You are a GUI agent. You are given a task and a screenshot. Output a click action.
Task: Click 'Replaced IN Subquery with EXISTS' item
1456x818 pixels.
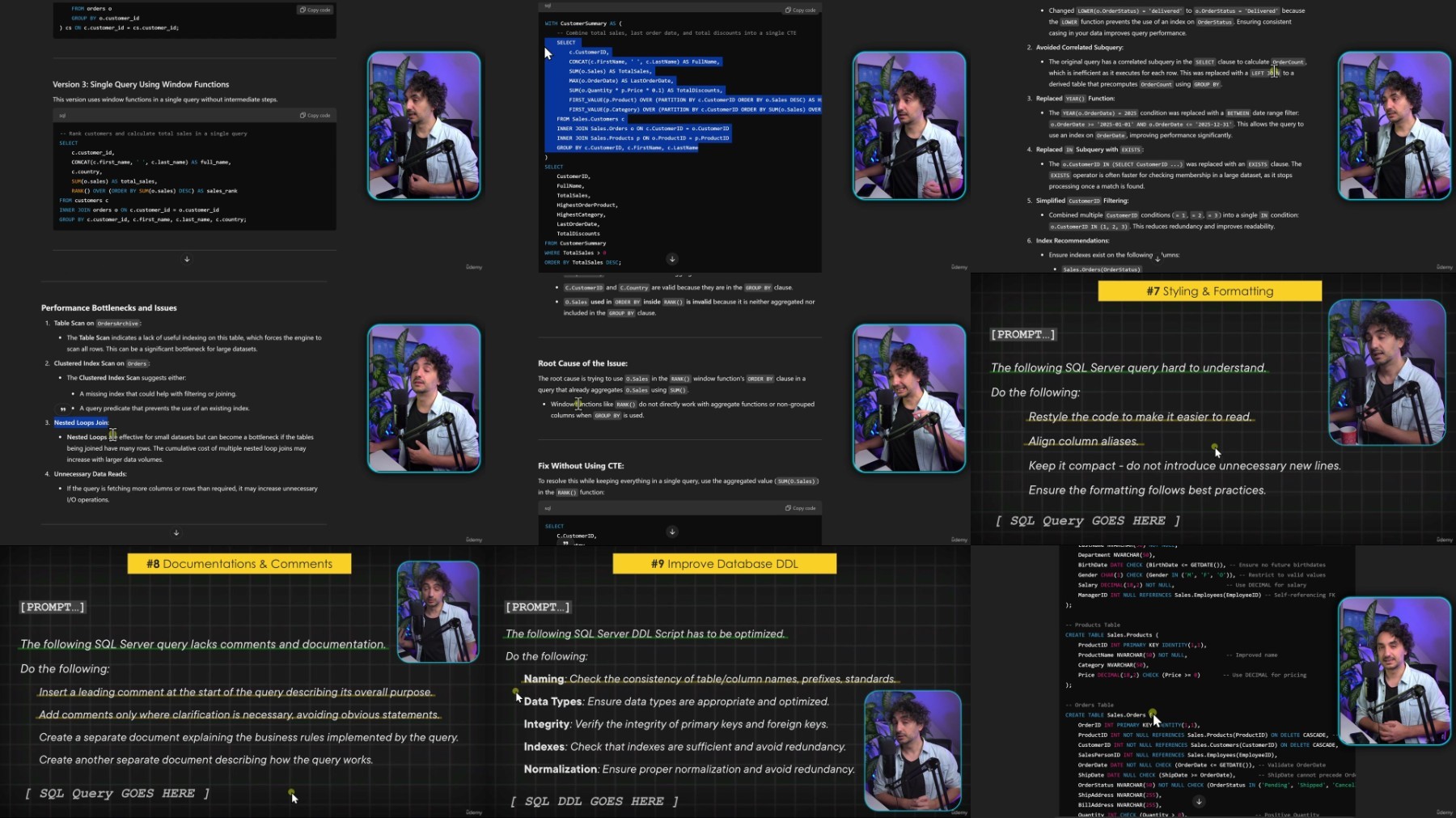coord(1089,150)
